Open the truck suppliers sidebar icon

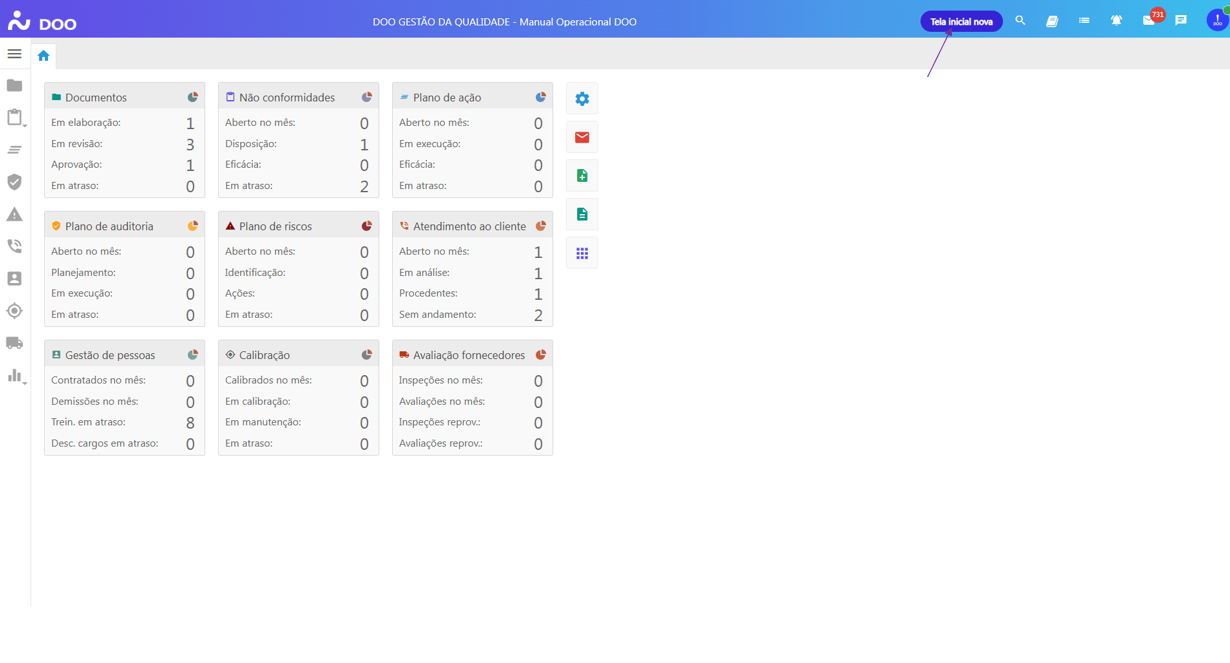point(14,343)
